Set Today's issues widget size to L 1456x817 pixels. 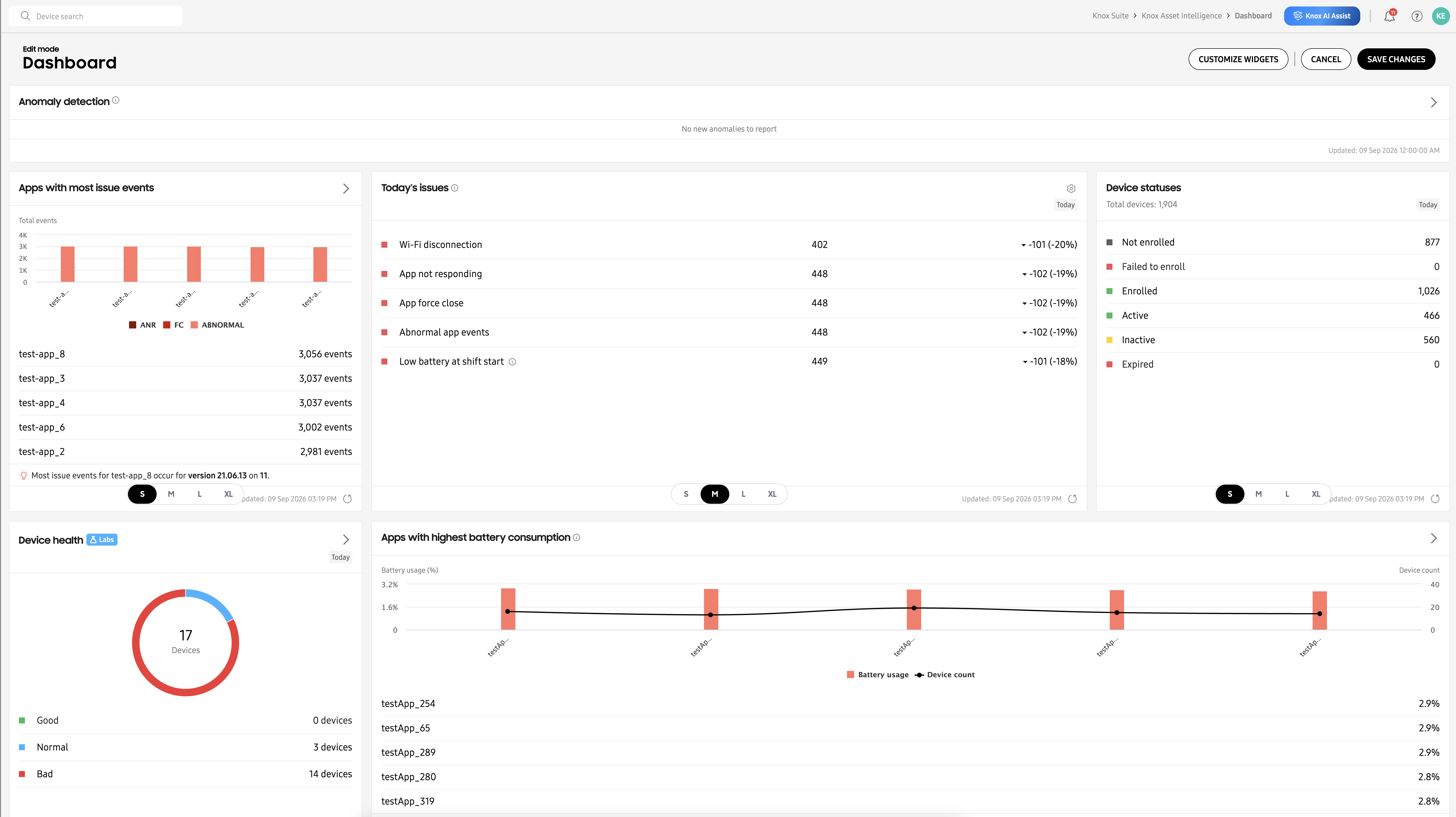tap(743, 494)
